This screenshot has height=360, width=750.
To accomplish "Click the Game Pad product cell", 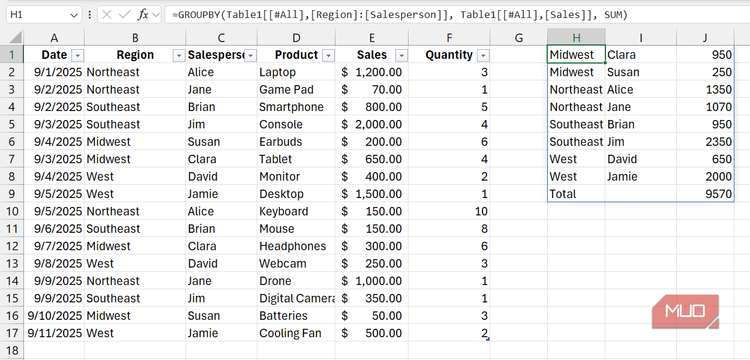I will (x=297, y=90).
